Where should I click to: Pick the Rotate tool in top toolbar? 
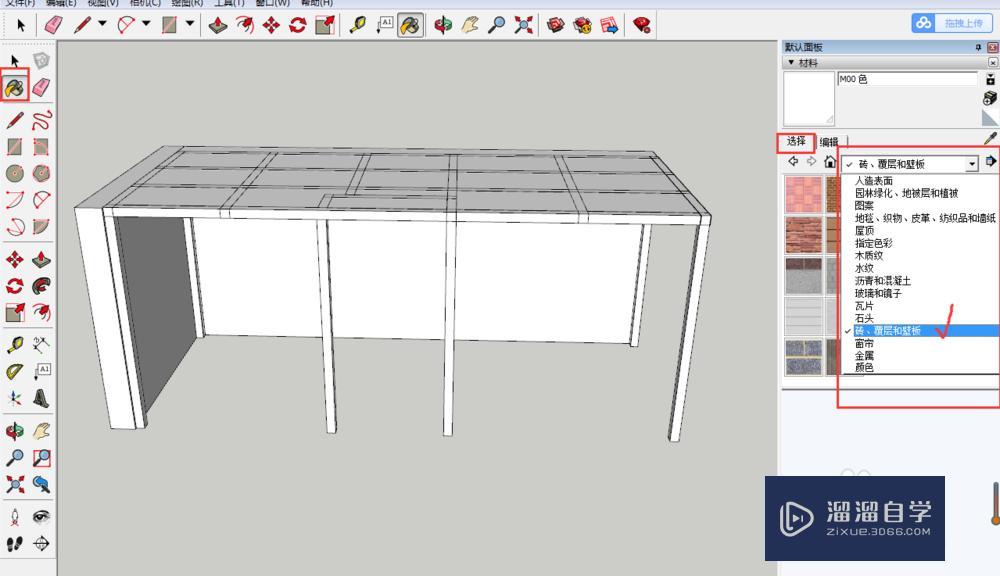point(298,25)
